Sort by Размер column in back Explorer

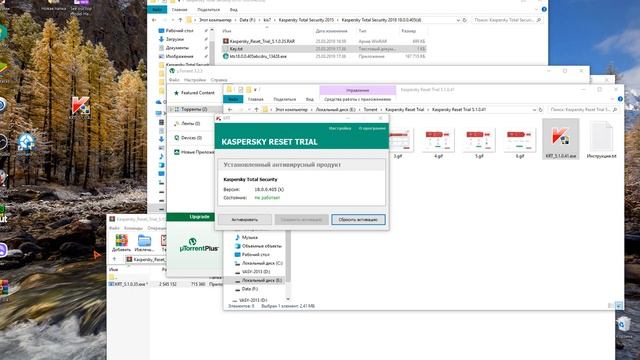pyautogui.click(x=409, y=31)
